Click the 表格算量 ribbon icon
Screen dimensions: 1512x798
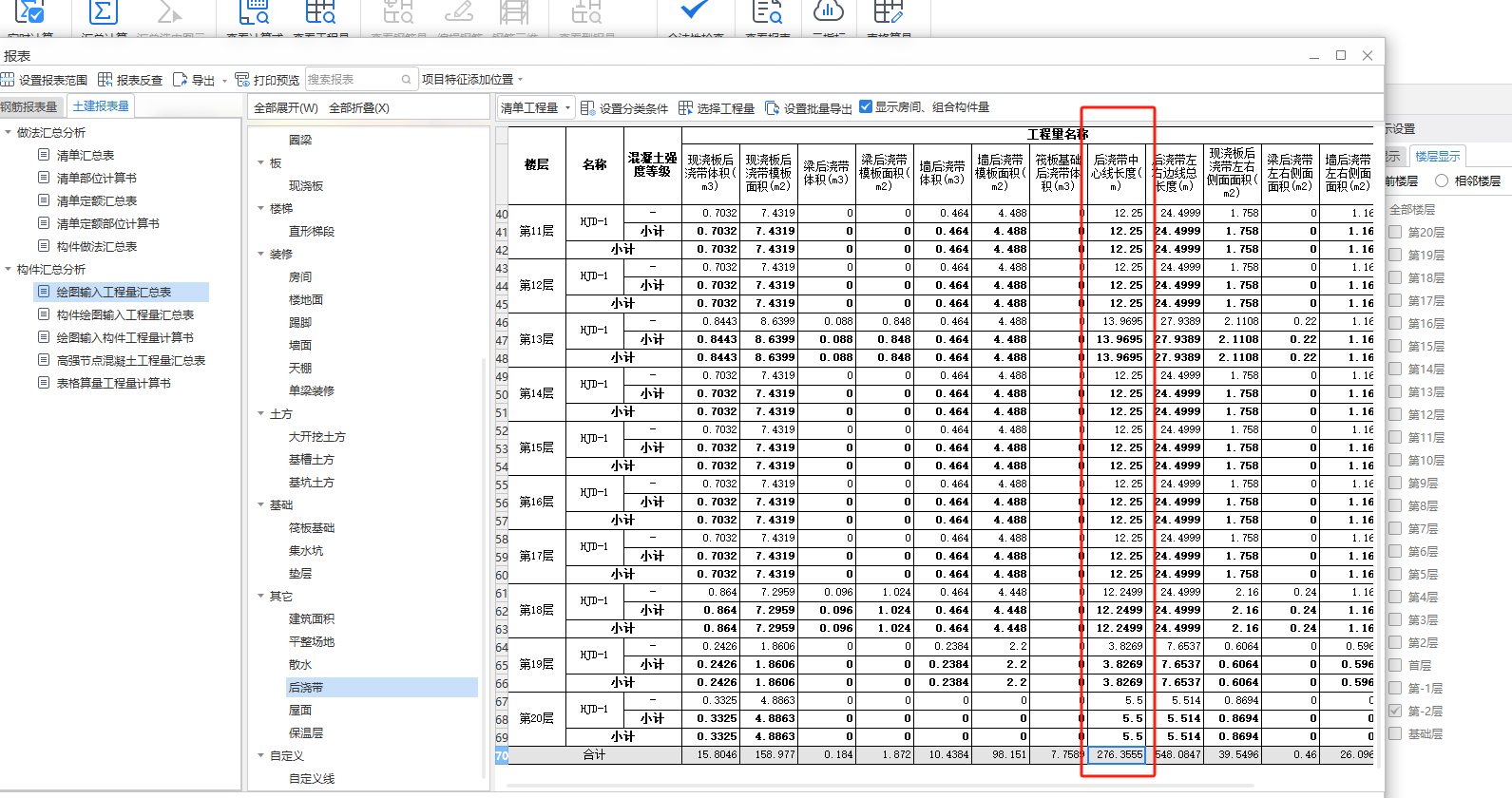point(889,12)
